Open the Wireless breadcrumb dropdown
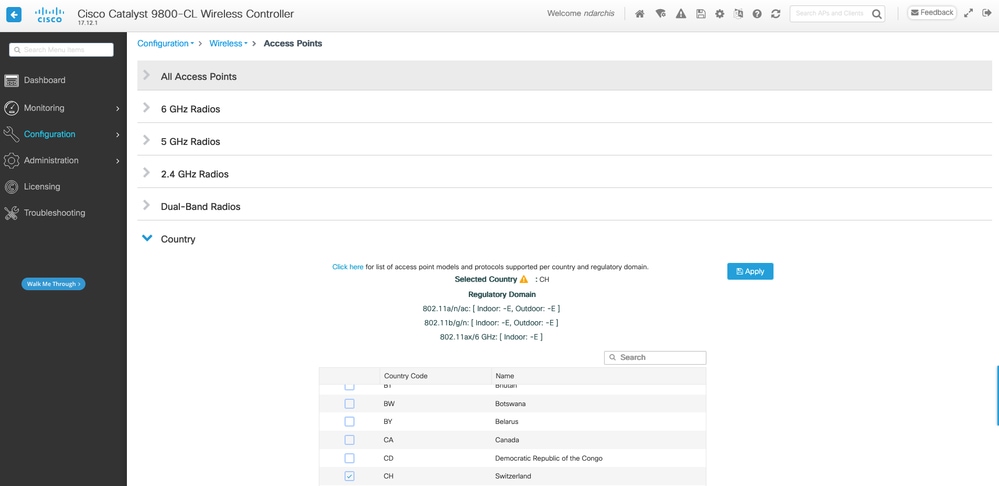 tap(228, 43)
